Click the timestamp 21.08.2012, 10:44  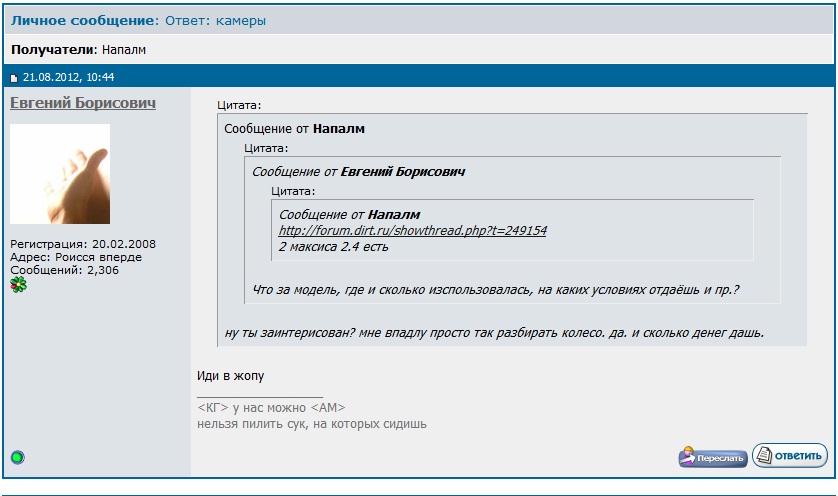pos(68,77)
